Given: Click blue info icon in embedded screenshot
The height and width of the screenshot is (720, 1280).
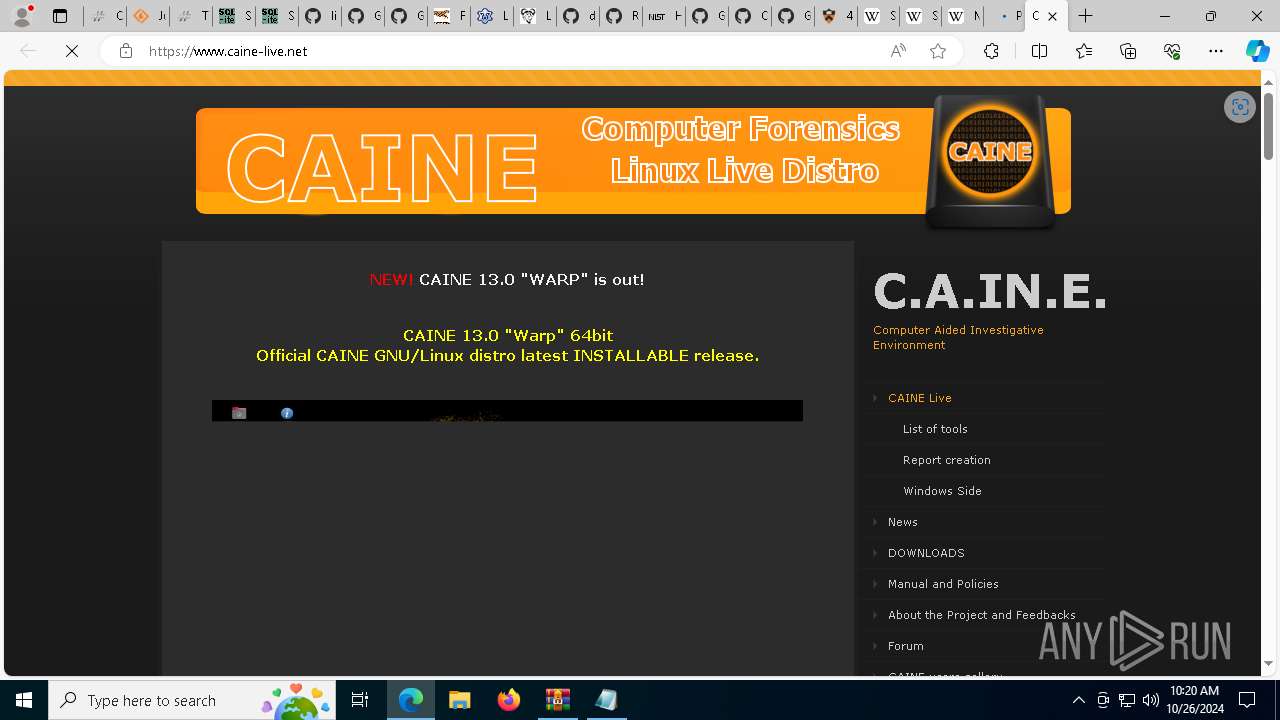Looking at the screenshot, I should 287,413.
